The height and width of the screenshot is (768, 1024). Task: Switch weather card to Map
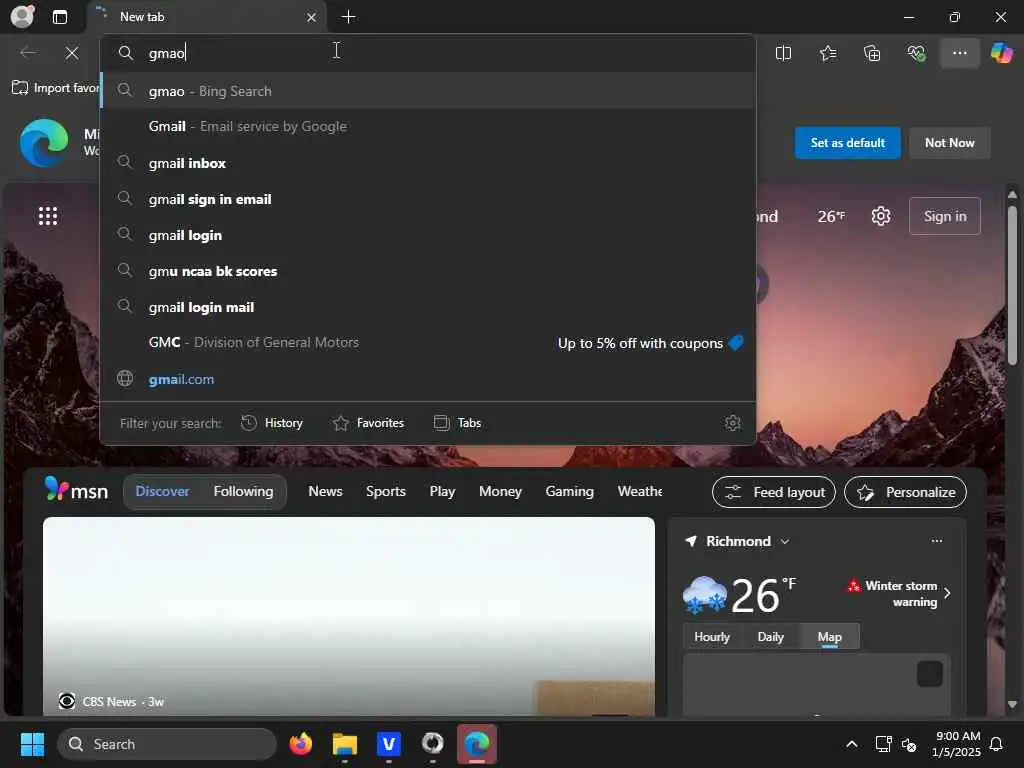829,637
